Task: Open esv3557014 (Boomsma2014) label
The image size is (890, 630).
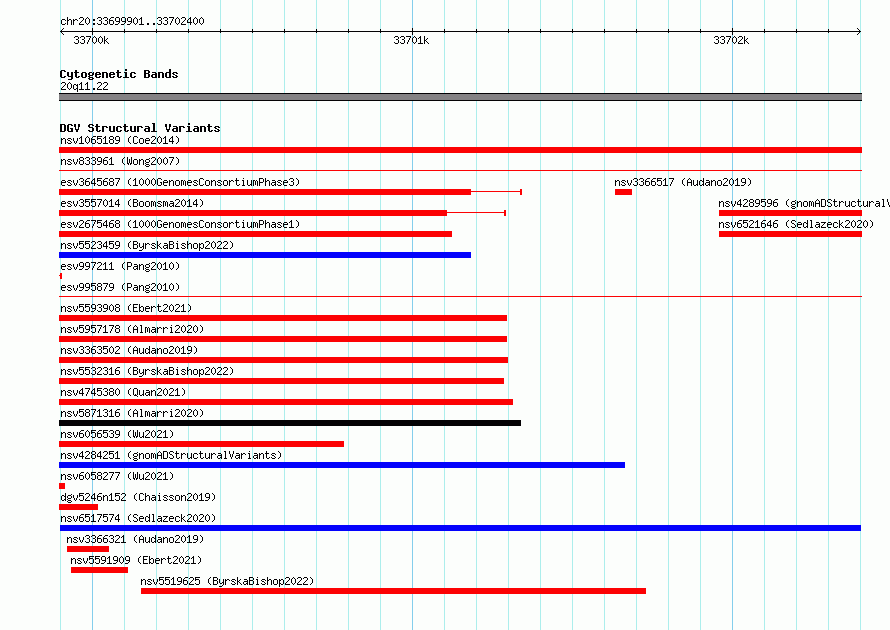Action: (x=132, y=203)
